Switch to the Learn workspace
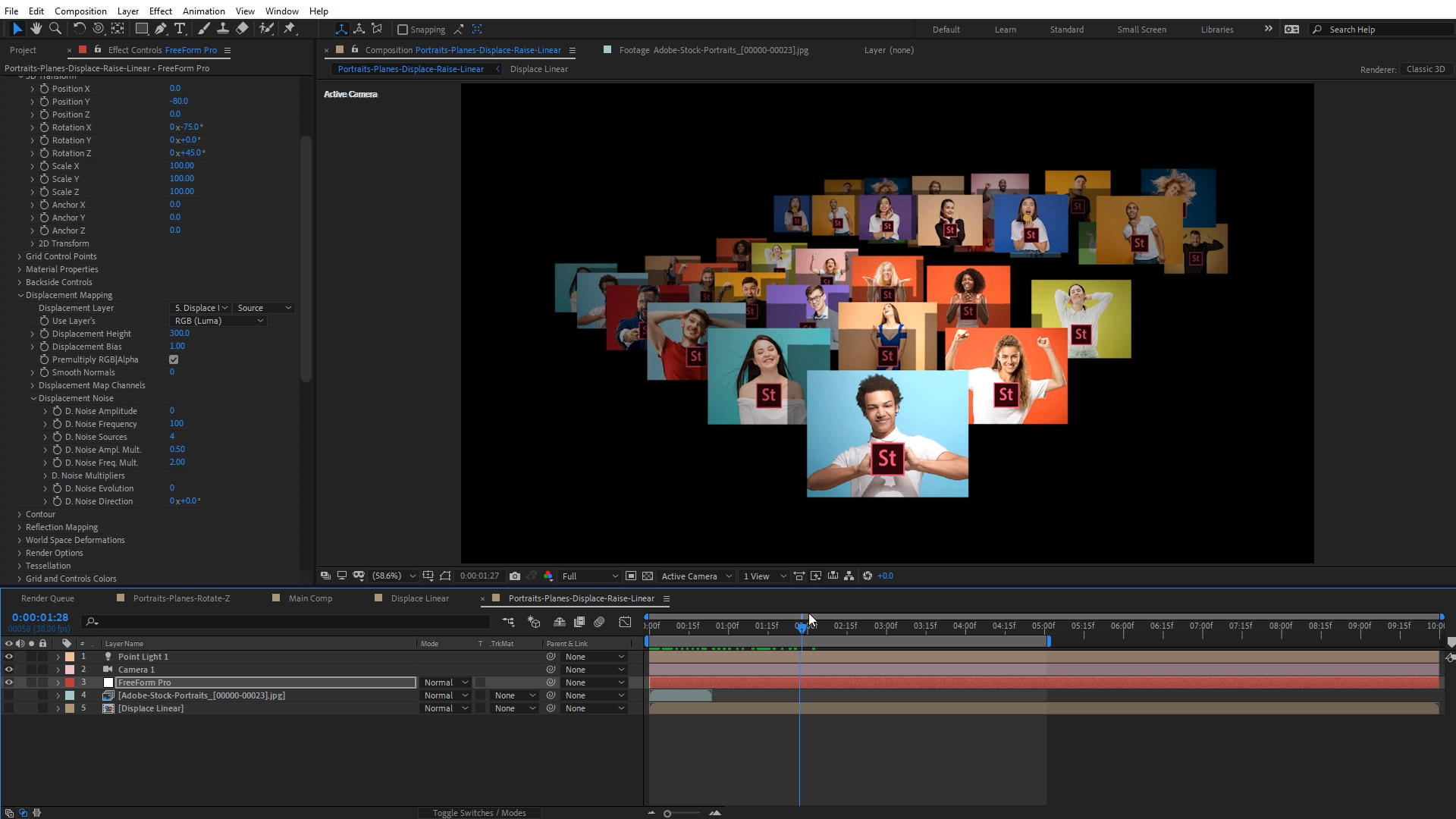The image size is (1456, 819). point(1005,30)
